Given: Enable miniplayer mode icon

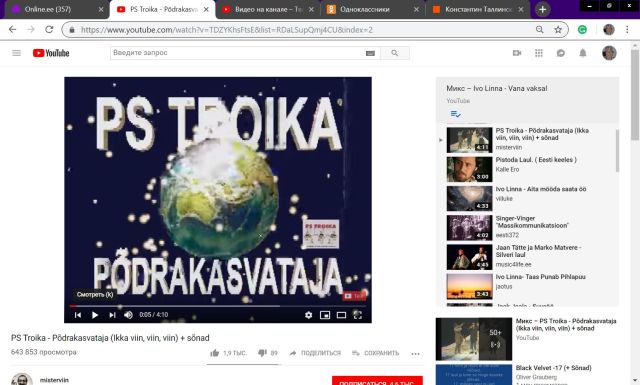Looking at the screenshot, I should [x=325, y=315].
